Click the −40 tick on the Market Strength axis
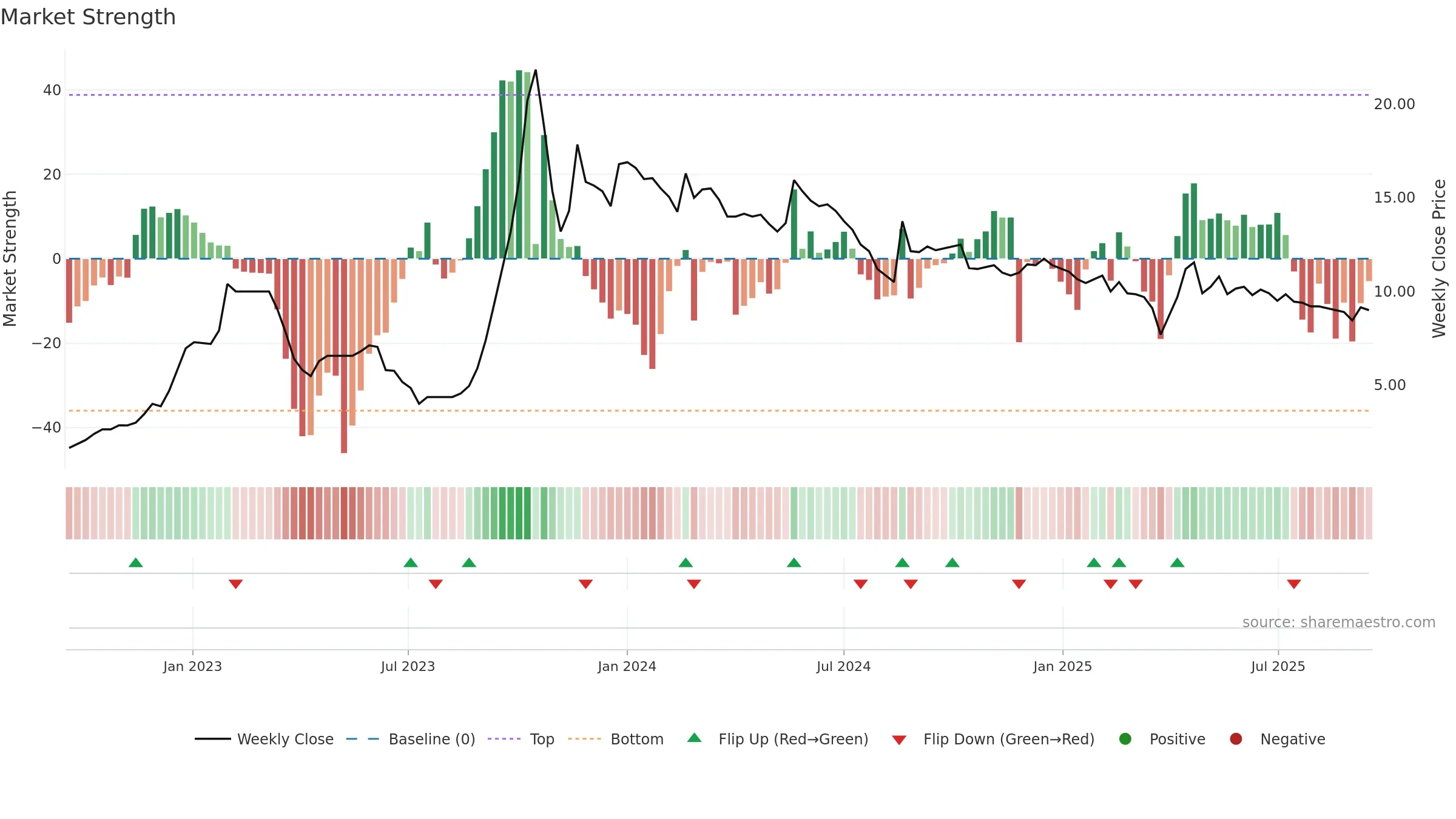This screenshot has width=1456, height=819. click(47, 428)
